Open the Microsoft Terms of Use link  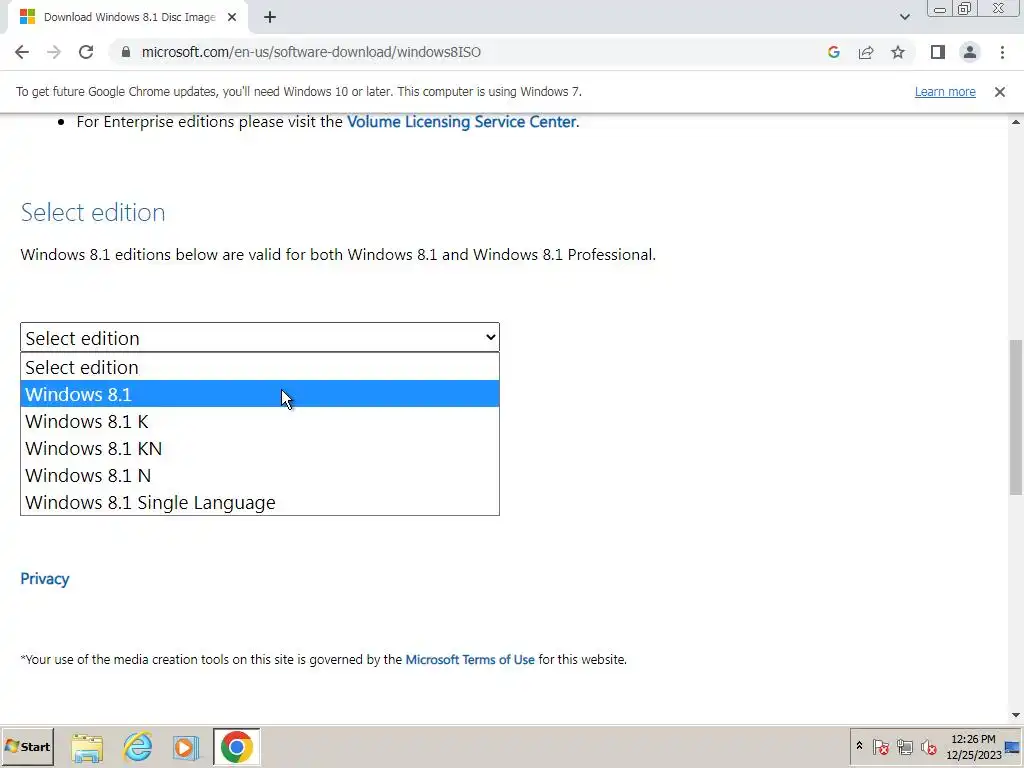pyautogui.click(x=470, y=660)
